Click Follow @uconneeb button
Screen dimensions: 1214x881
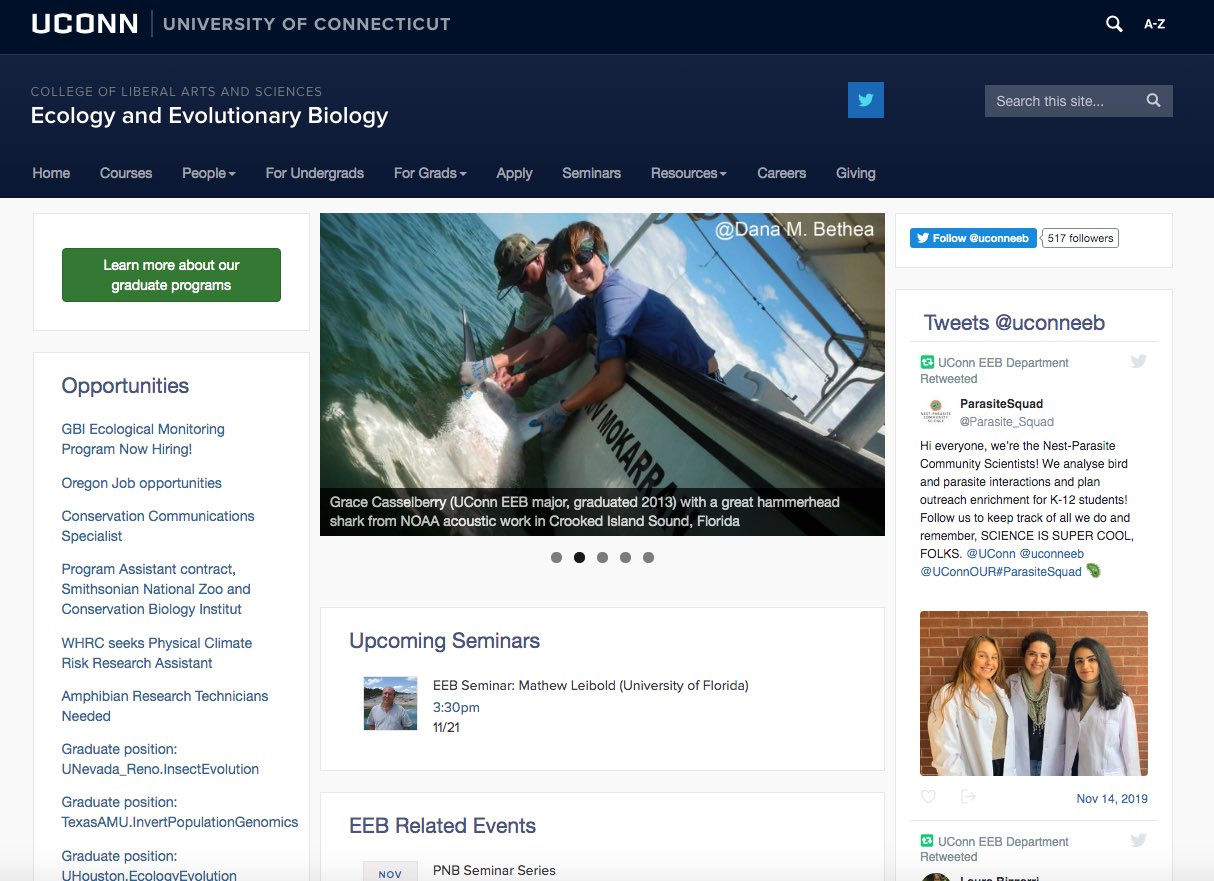pos(971,238)
